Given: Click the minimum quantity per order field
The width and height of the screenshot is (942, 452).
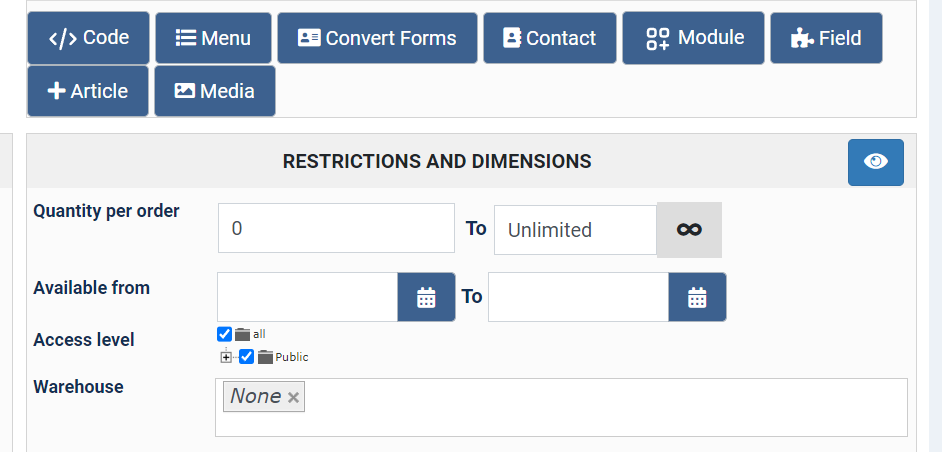Looking at the screenshot, I should tap(336, 228).
